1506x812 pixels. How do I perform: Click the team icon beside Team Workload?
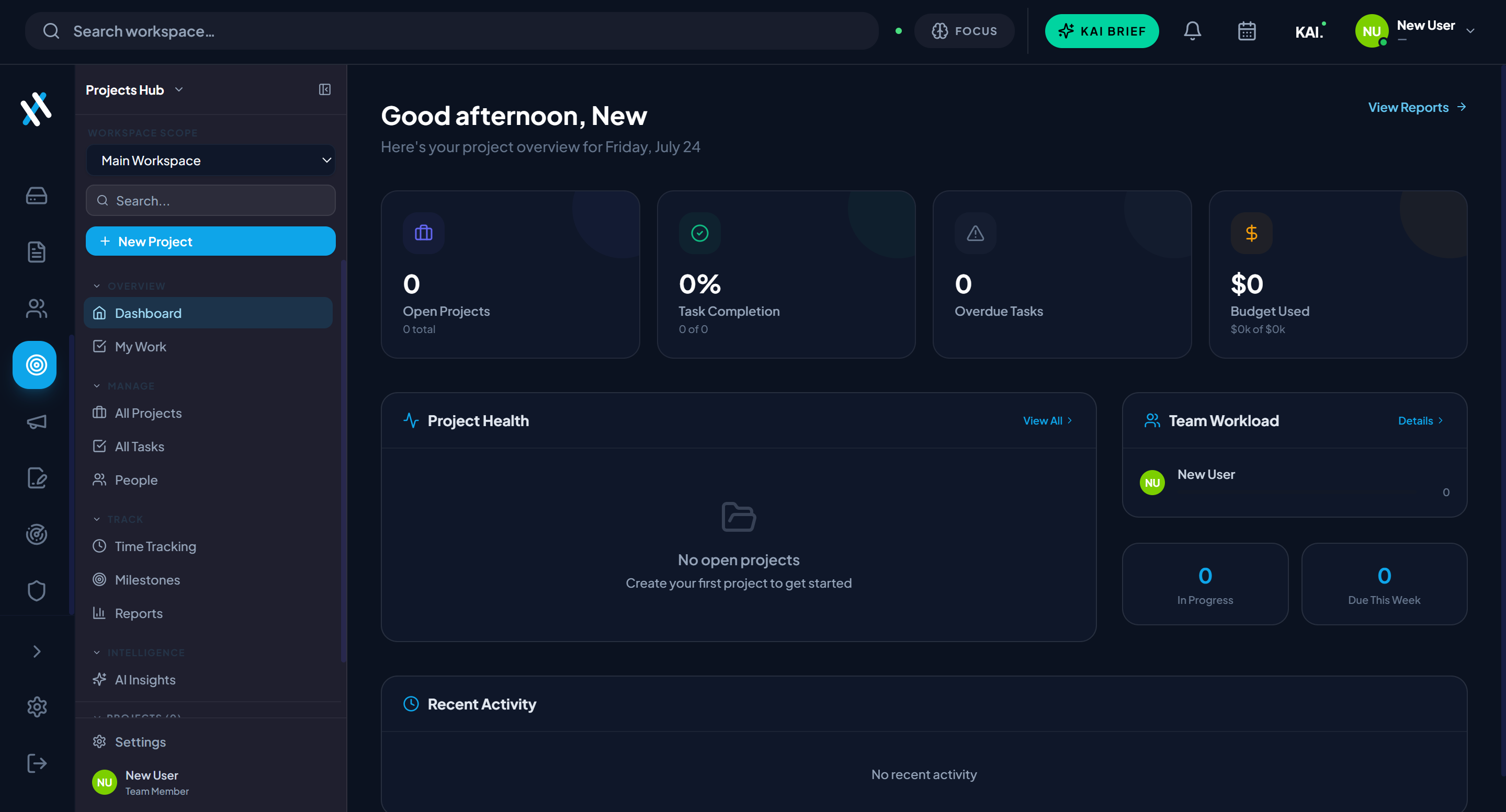pyautogui.click(x=1152, y=420)
